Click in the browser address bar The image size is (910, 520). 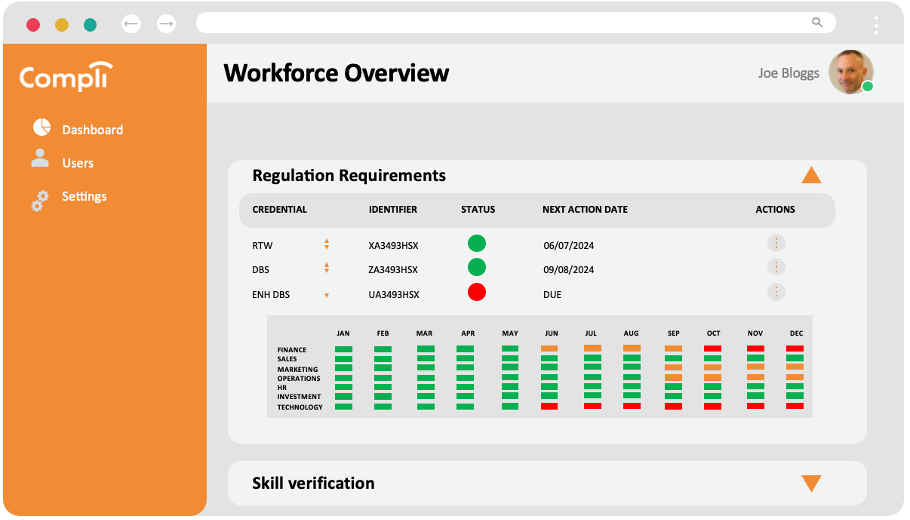point(515,23)
